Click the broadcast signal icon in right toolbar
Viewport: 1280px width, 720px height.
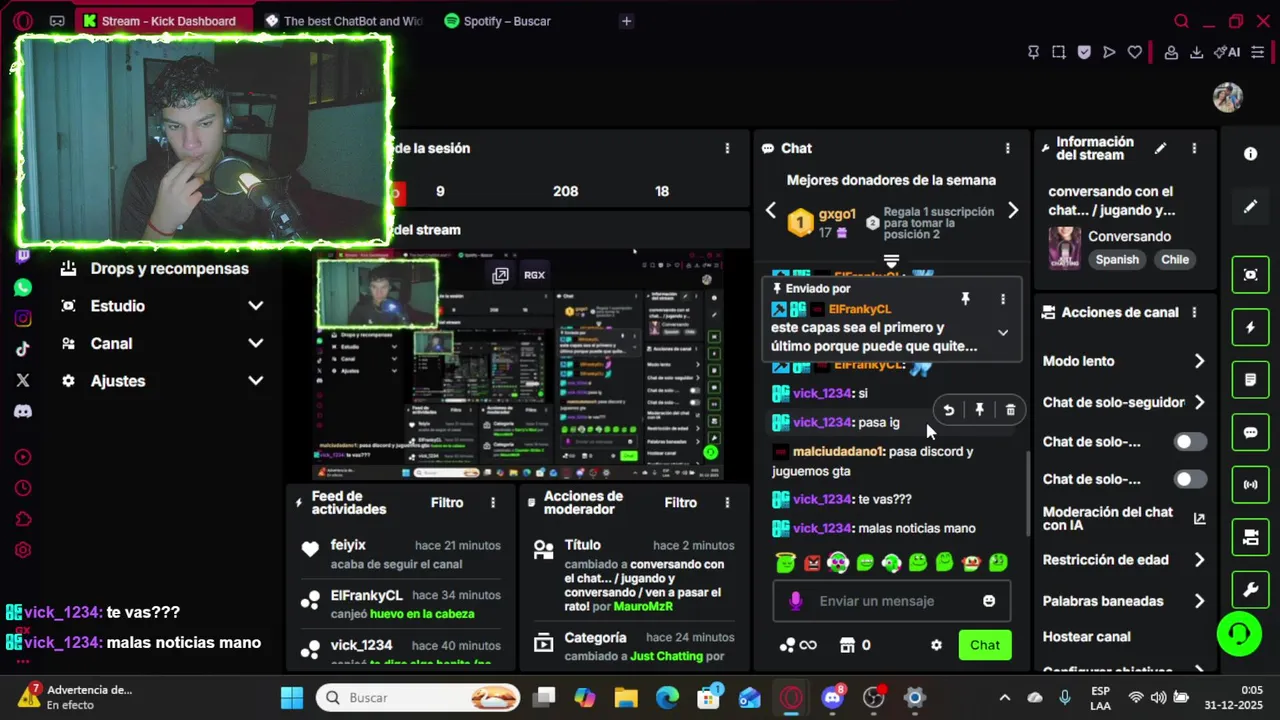click(1250, 485)
